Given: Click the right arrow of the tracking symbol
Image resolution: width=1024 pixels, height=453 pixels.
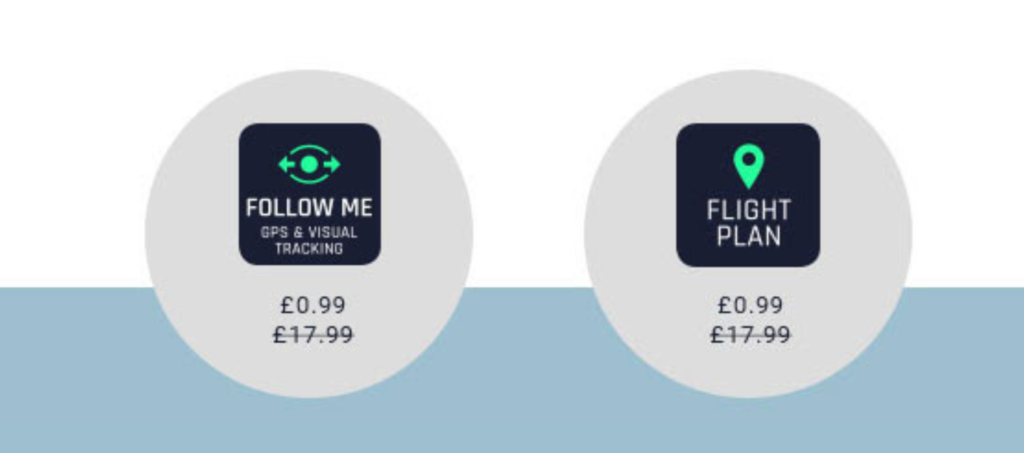Looking at the screenshot, I should (333, 163).
